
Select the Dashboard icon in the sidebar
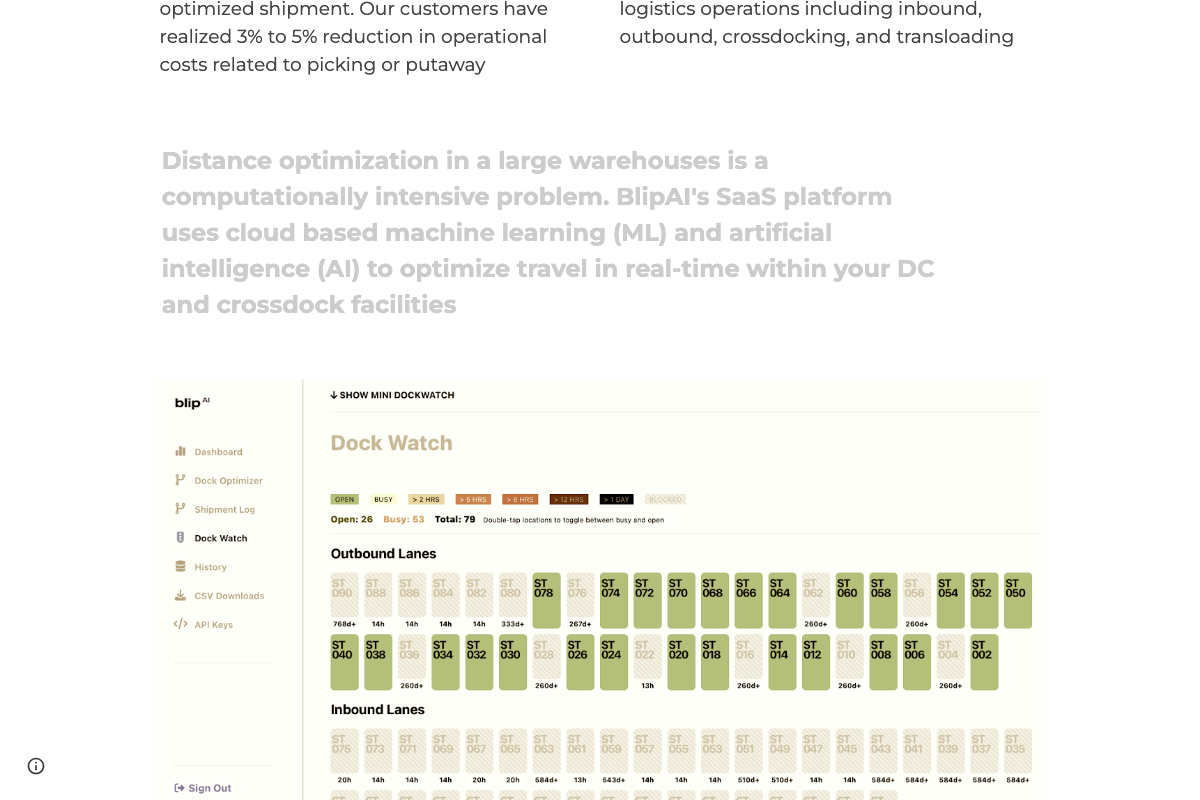pos(180,451)
